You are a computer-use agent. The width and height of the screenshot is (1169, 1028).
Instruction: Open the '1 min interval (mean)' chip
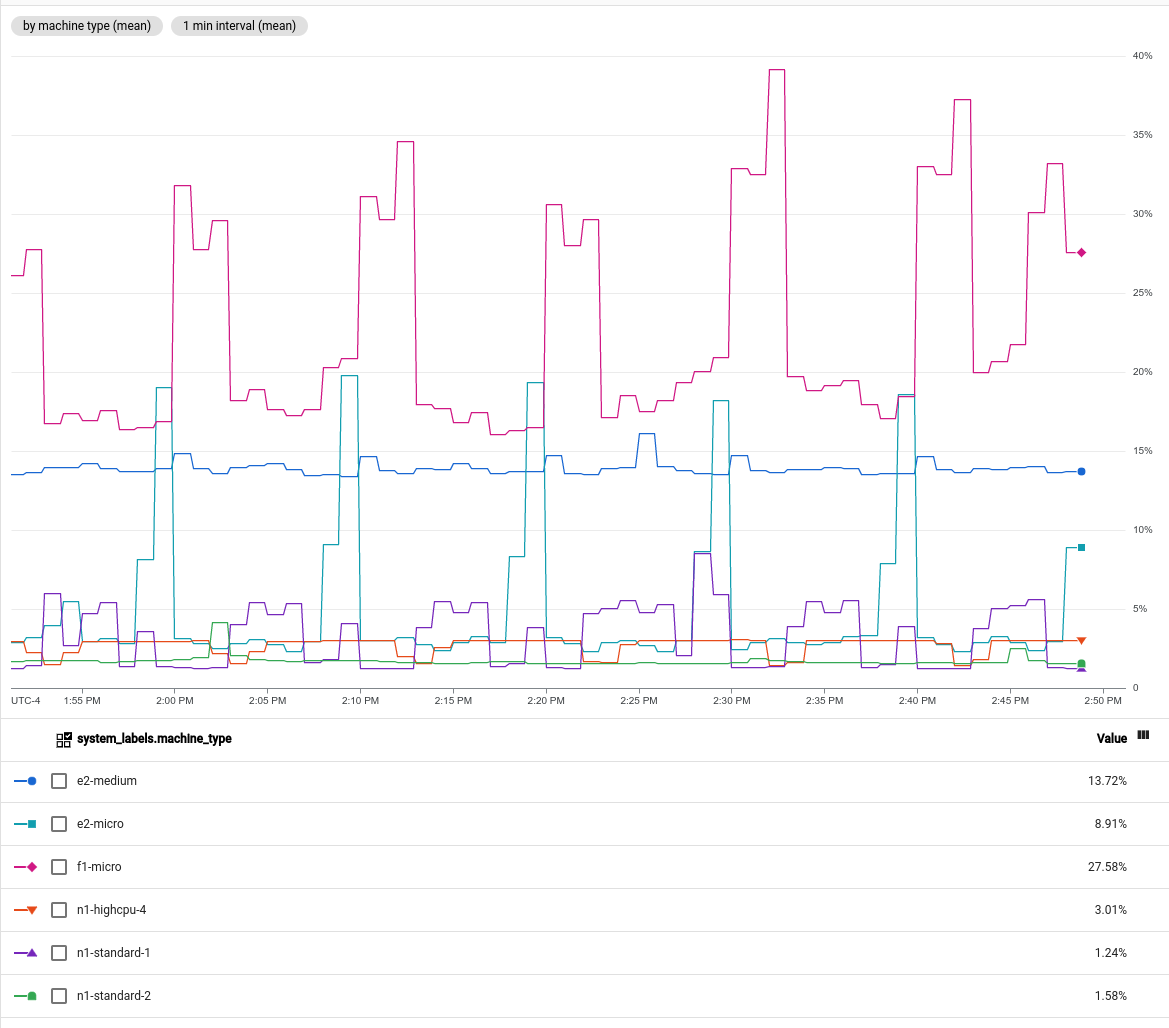(x=238, y=26)
